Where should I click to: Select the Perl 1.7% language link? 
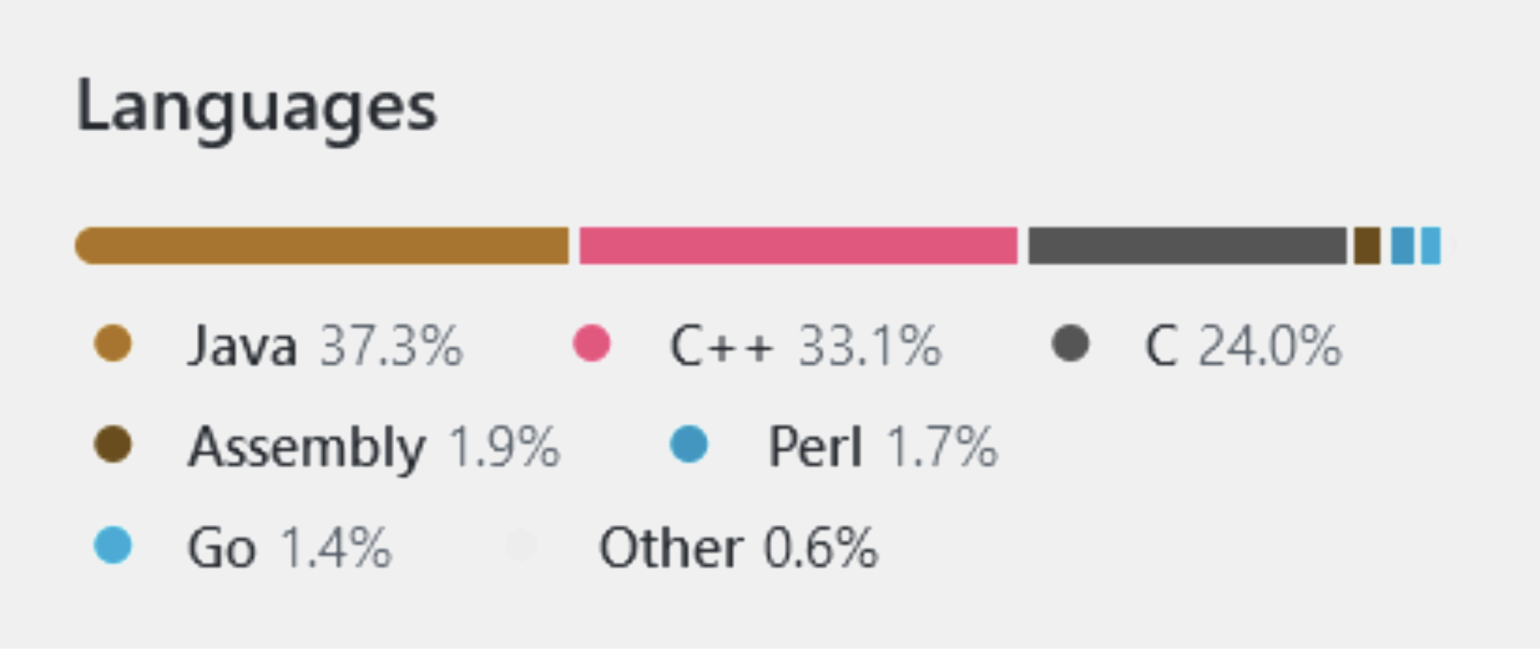tap(882, 447)
